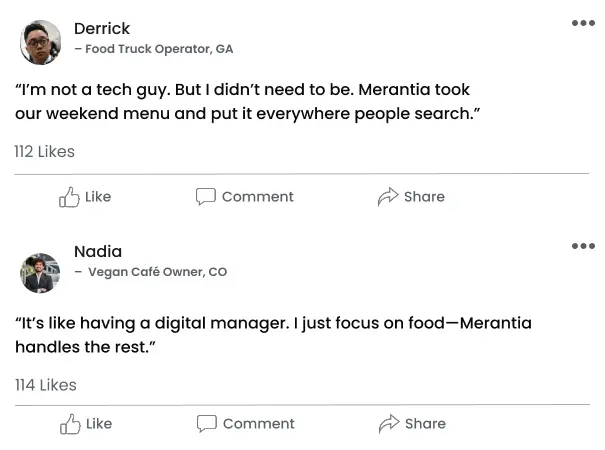Click the thumbs-up icon on Nadia's post
The height and width of the screenshot is (450, 605).
click(70, 424)
